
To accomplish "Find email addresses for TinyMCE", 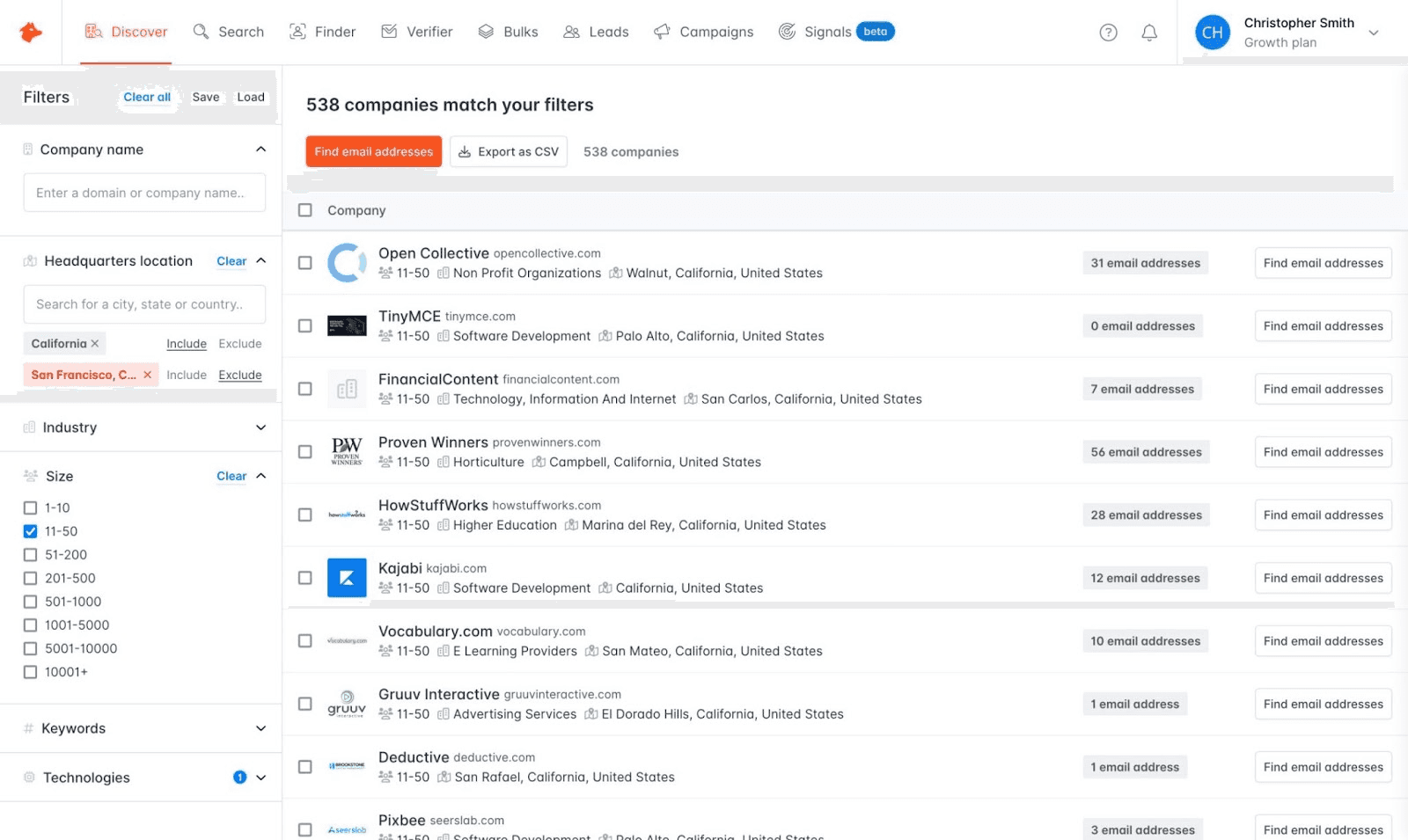I will pyautogui.click(x=1323, y=325).
